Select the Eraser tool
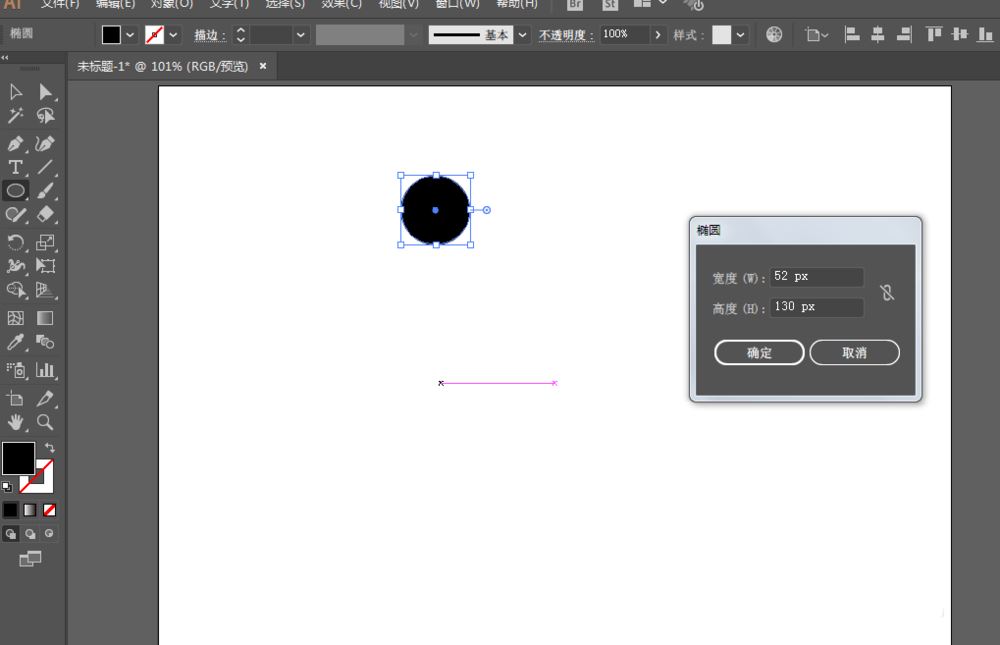The image size is (1000, 645). pos(46,215)
